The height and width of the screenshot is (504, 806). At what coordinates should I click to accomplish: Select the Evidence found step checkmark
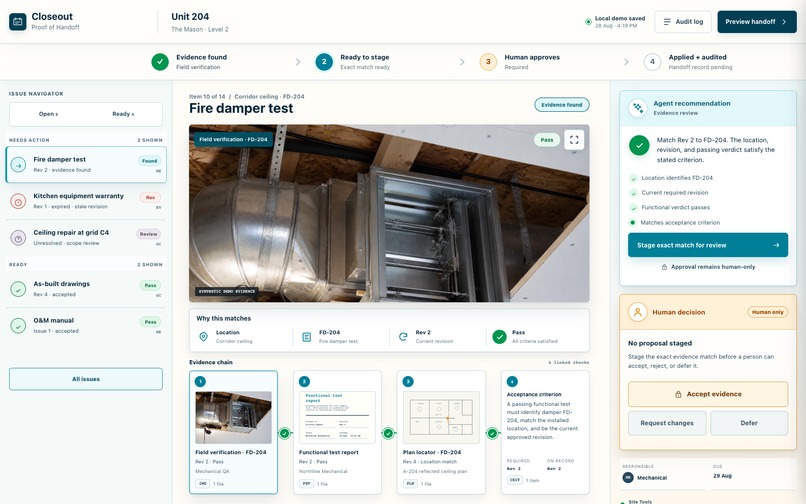[160, 62]
